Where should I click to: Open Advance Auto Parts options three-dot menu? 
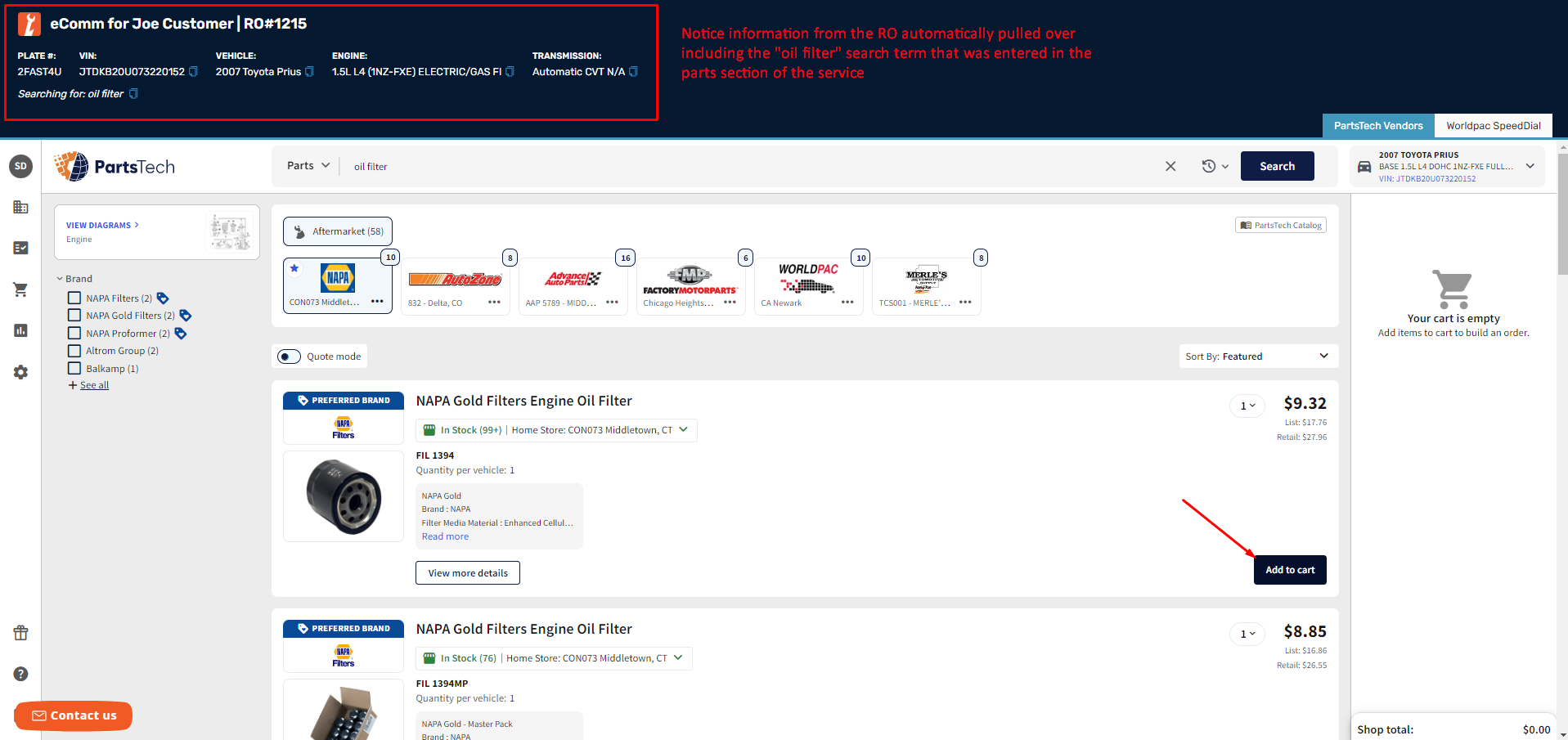click(612, 302)
